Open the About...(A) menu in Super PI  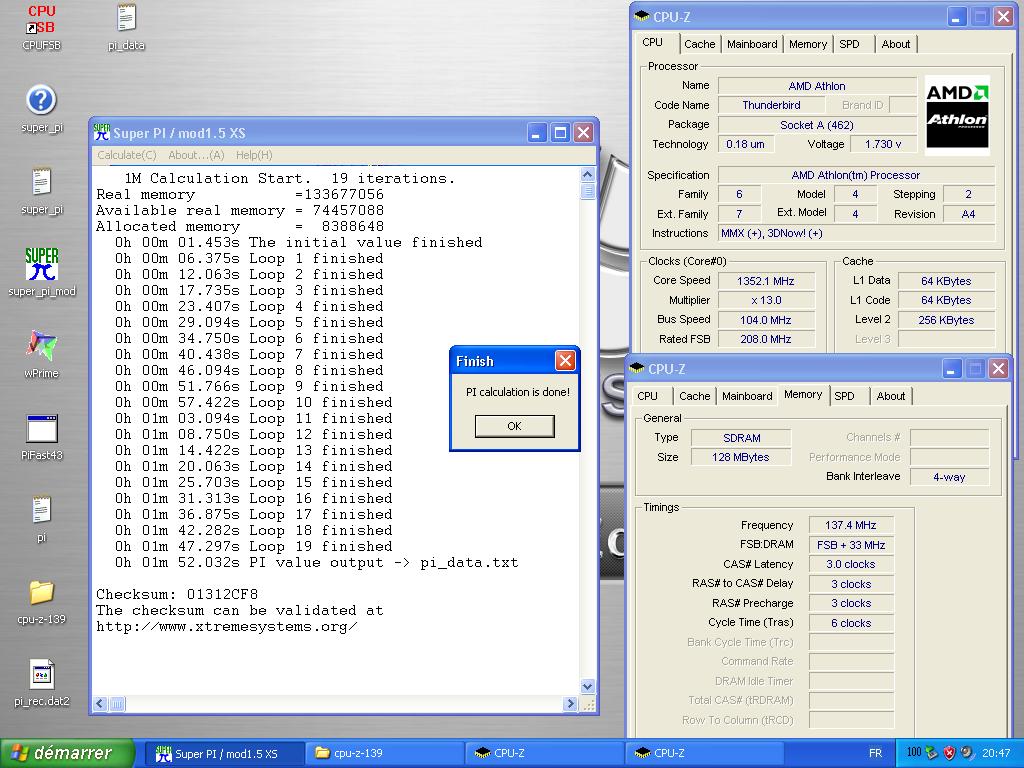tap(196, 155)
